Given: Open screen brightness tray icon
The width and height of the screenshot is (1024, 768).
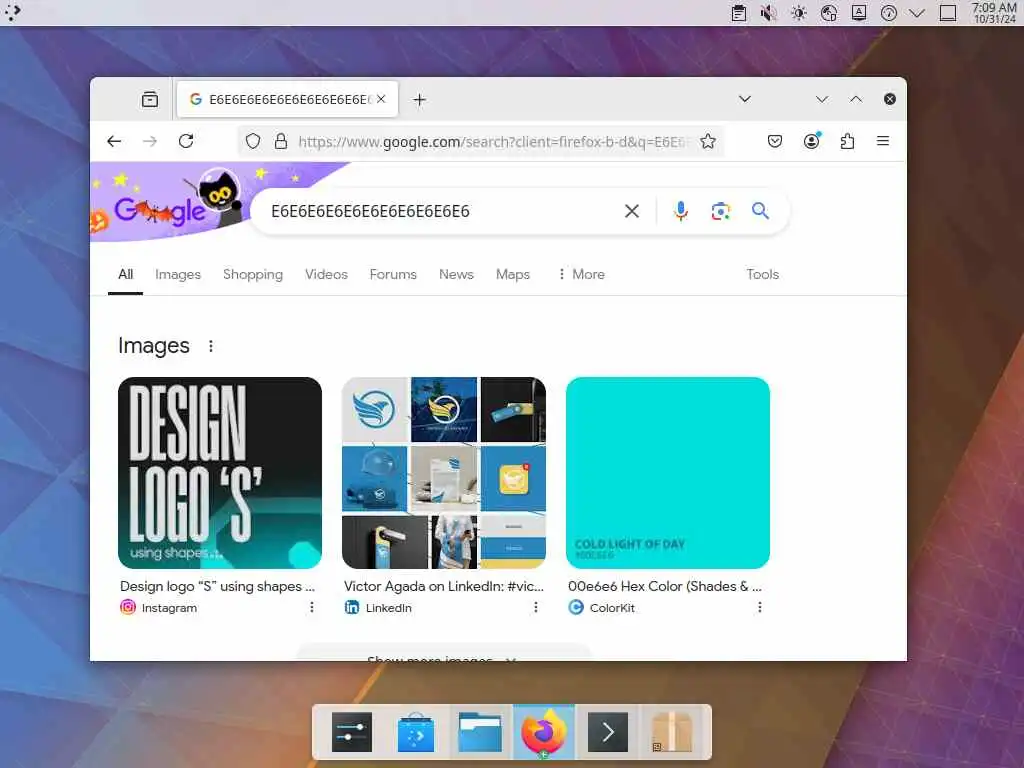Looking at the screenshot, I should click(799, 13).
